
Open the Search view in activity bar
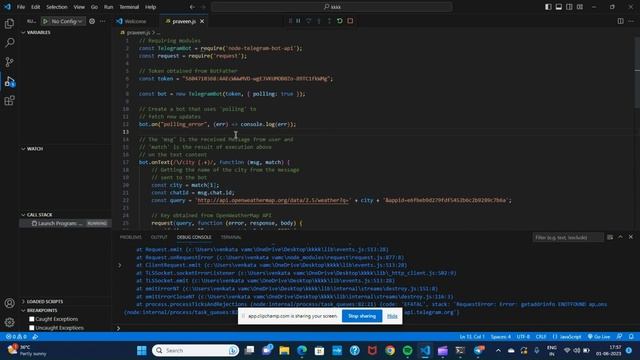pyautogui.click(x=9, y=42)
